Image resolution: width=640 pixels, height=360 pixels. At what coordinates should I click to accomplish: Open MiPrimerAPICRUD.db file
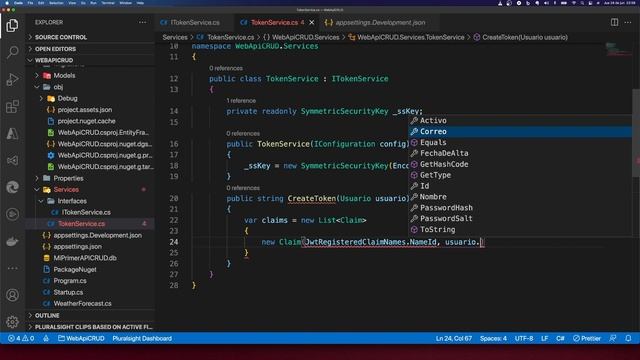[x=90, y=258]
